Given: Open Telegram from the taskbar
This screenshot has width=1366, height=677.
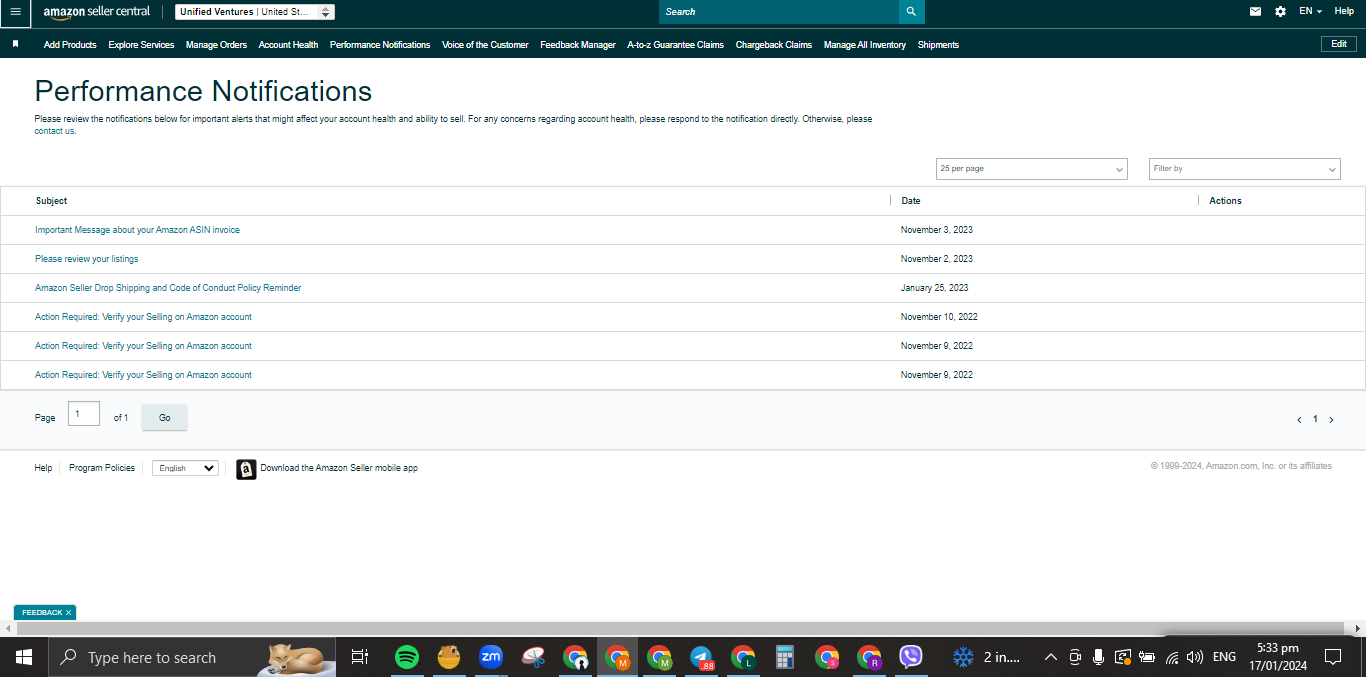Looking at the screenshot, I should [701, 657].
